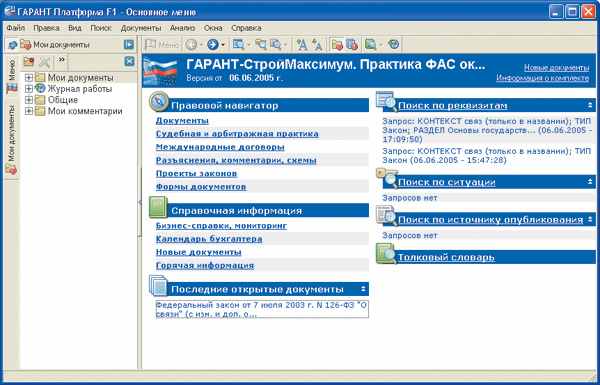Open the Документы navigator link

tap(182, 121)
